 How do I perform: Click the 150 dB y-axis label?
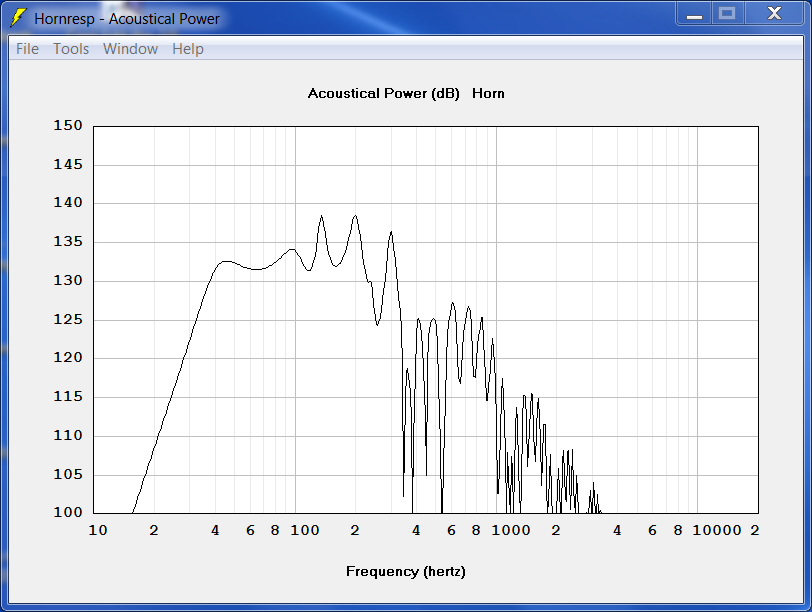[68, 125]
